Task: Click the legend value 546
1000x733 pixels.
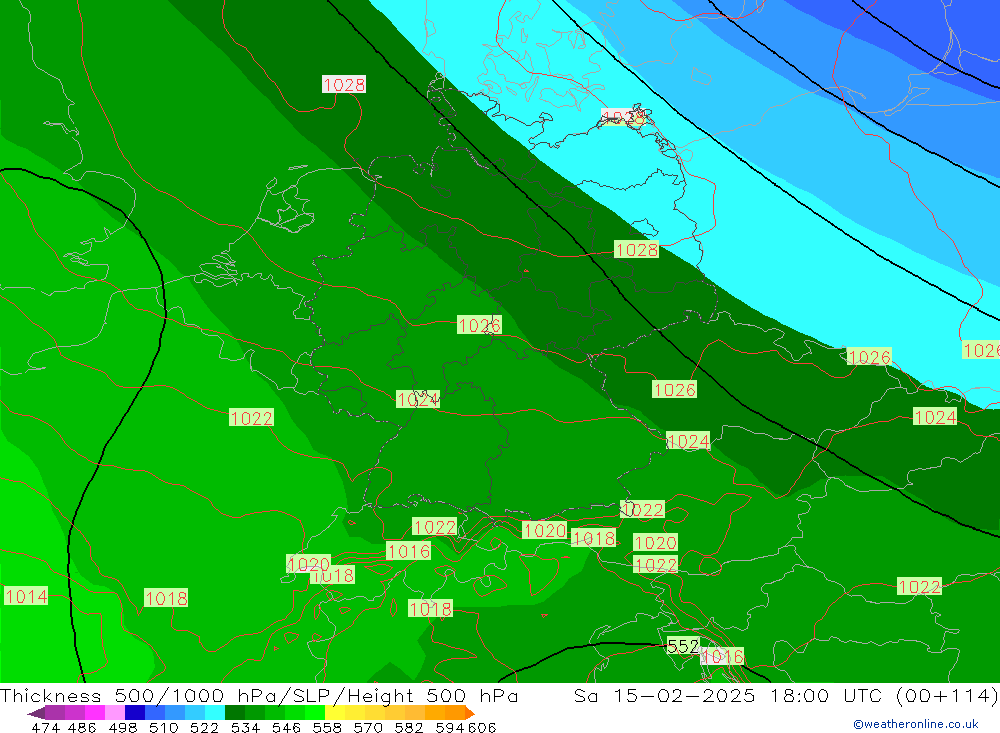Action: click(286, 727)
